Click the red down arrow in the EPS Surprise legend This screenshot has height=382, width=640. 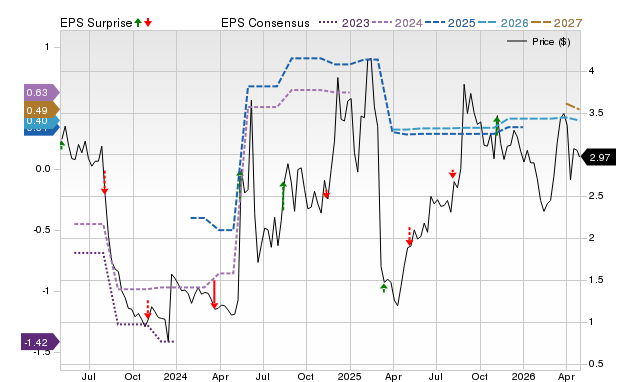pos(148,23)
